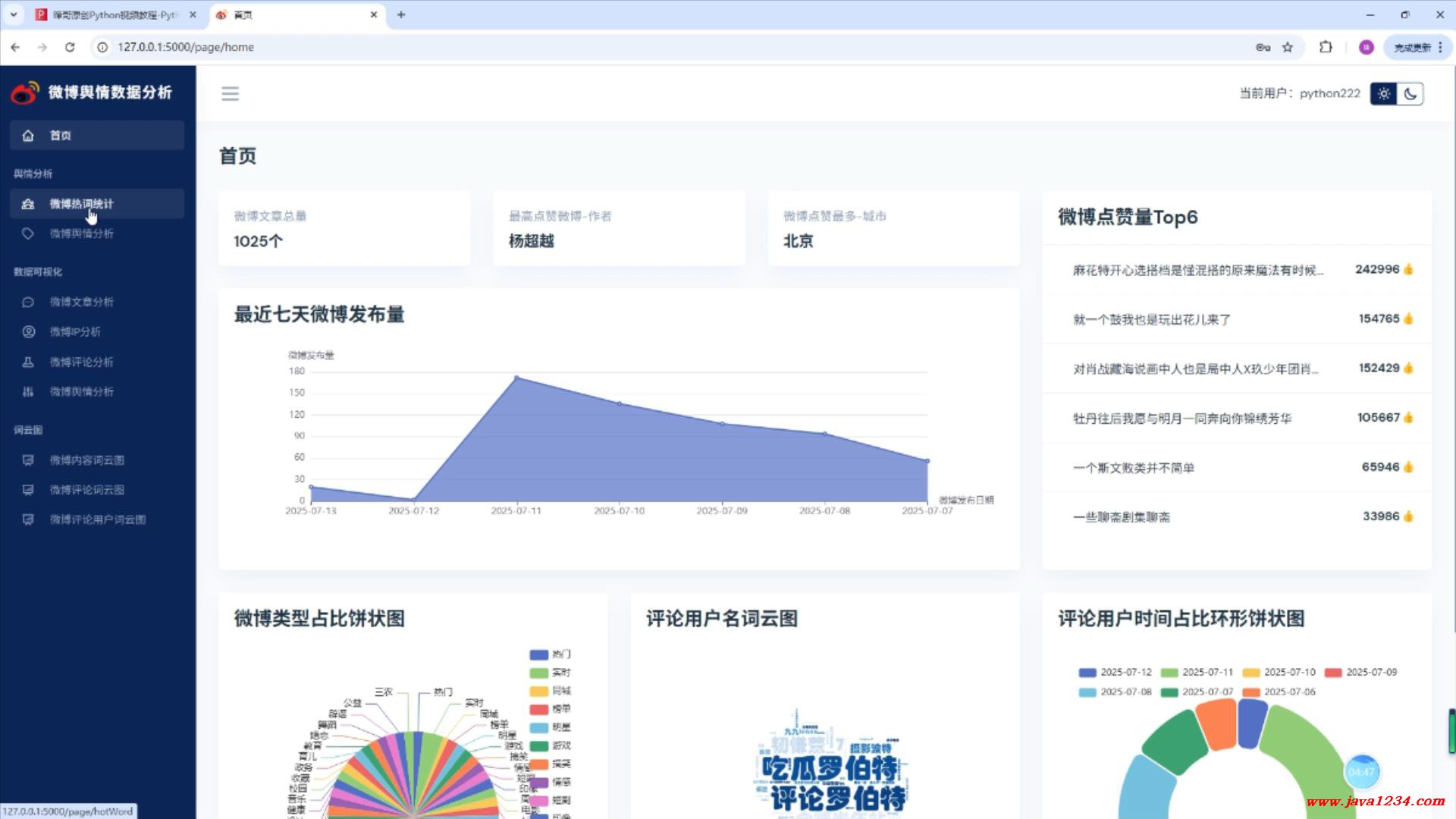
Task: Click the Weibo logo icon in sidebar
Action: pos(24,93)
